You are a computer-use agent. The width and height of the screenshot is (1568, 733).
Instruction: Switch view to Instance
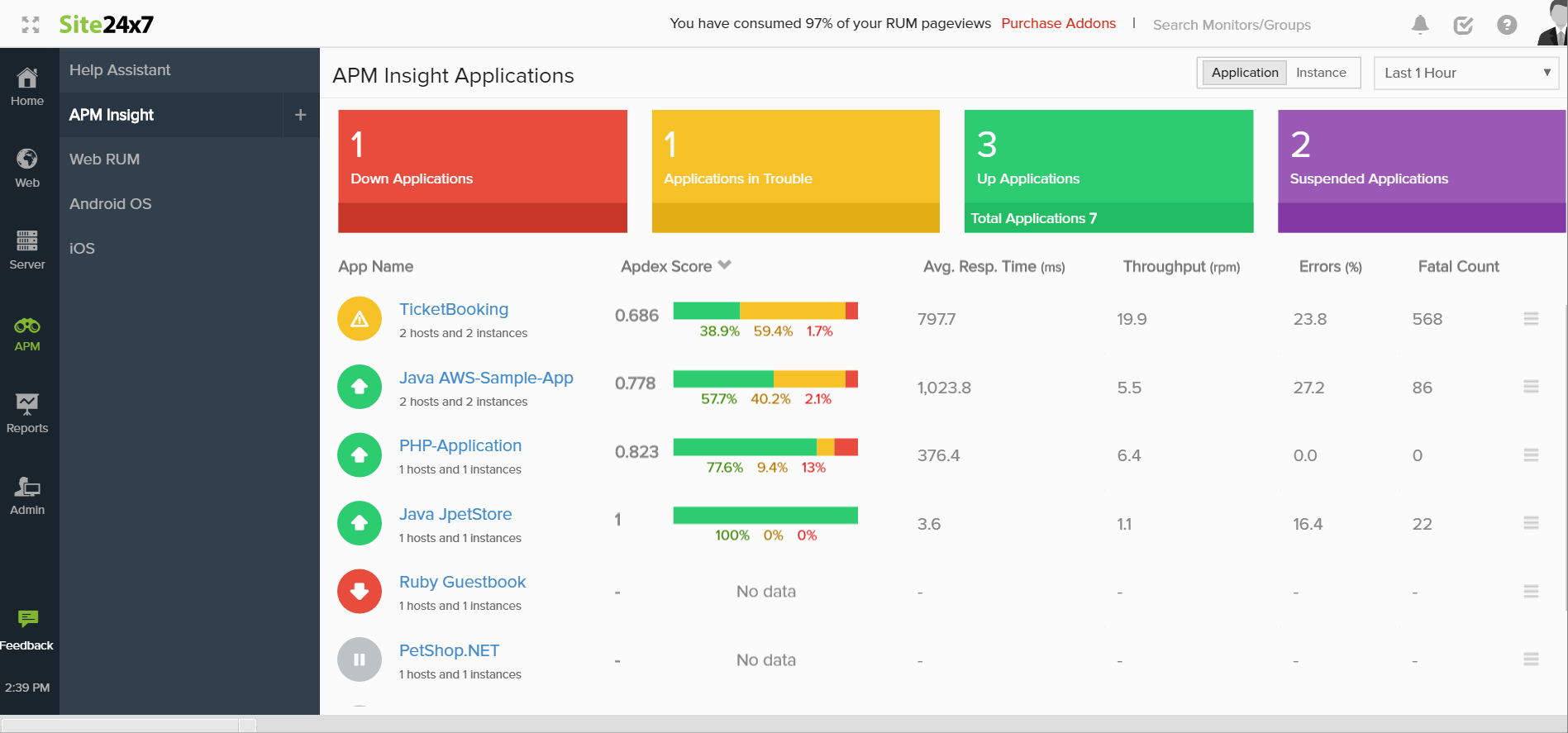click(1321, 73)
